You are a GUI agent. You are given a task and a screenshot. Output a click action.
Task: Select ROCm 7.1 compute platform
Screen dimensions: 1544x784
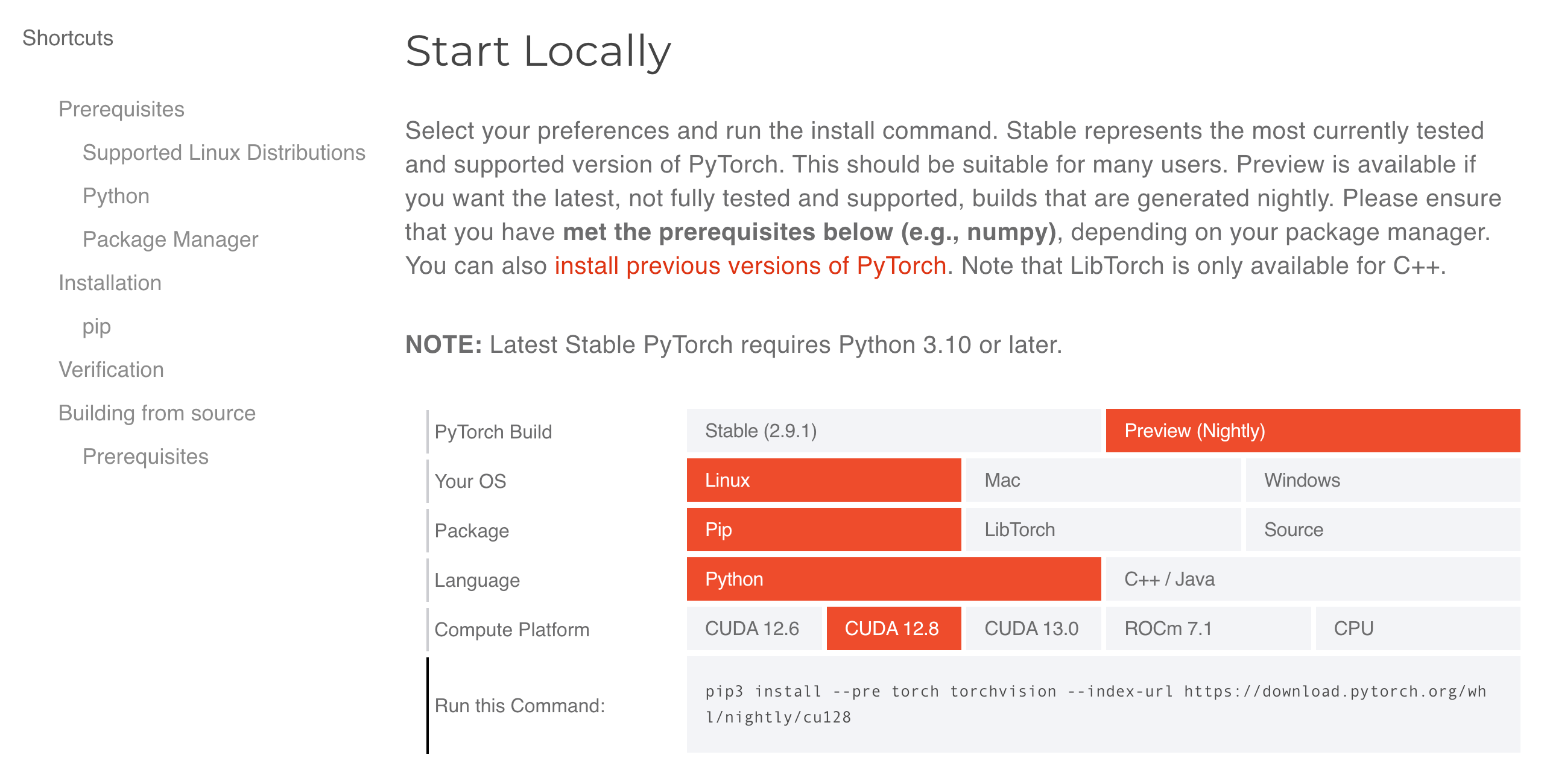coord(1207,628)
